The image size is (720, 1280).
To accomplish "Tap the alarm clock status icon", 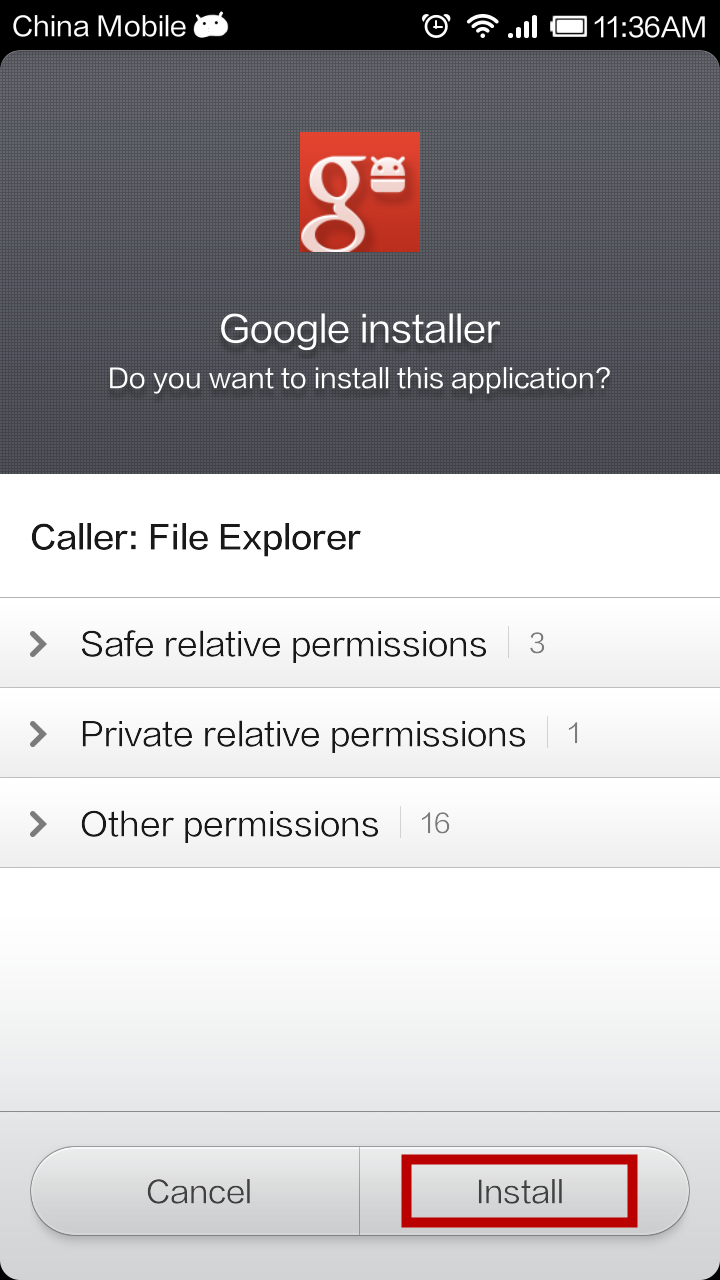I will coord(436,26).
